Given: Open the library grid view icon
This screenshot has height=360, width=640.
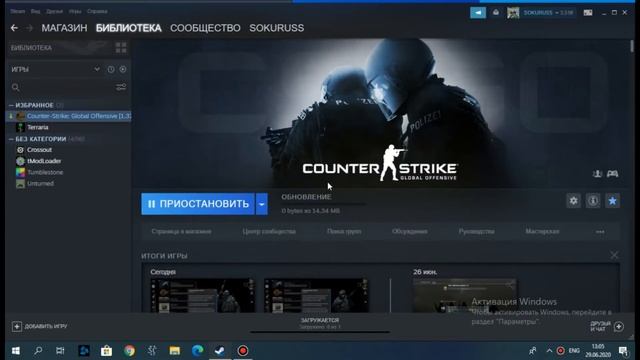Looking at the screenshot, I should point(121,48).
